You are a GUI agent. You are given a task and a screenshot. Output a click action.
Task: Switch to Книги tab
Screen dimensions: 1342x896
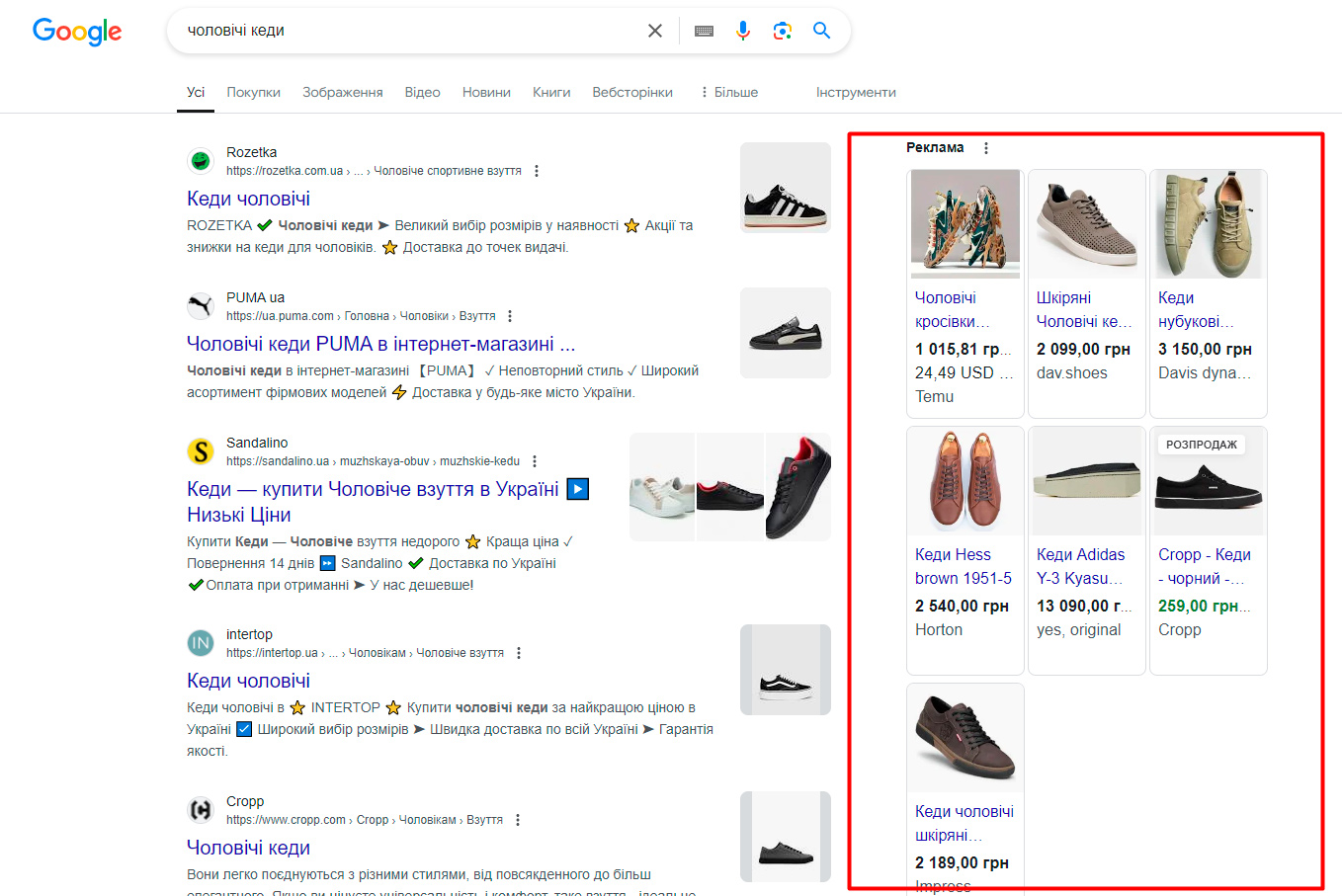[551, 92]
